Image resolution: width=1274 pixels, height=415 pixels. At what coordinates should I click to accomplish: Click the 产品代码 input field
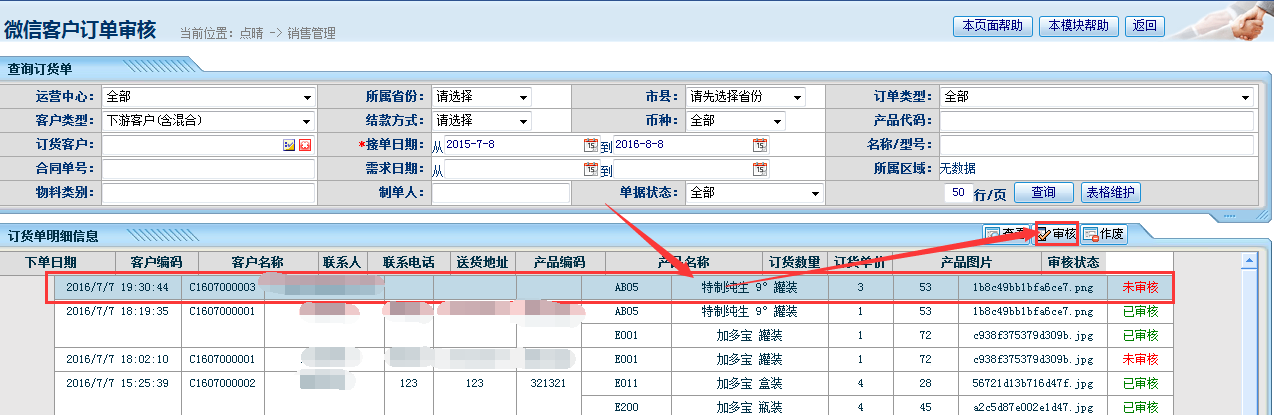1096,121
